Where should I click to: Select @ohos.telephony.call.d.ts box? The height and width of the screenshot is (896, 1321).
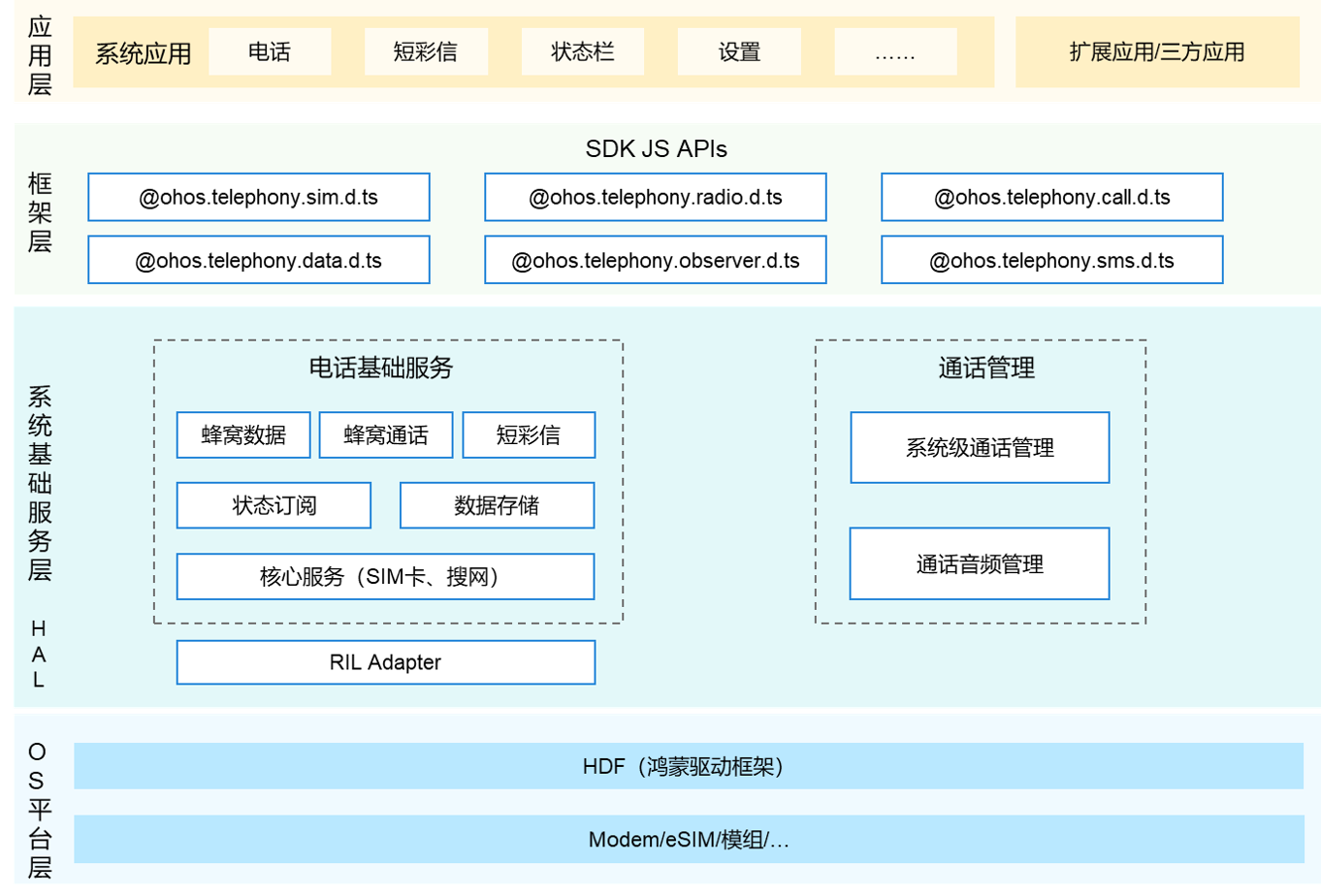tap(1052, 197)
